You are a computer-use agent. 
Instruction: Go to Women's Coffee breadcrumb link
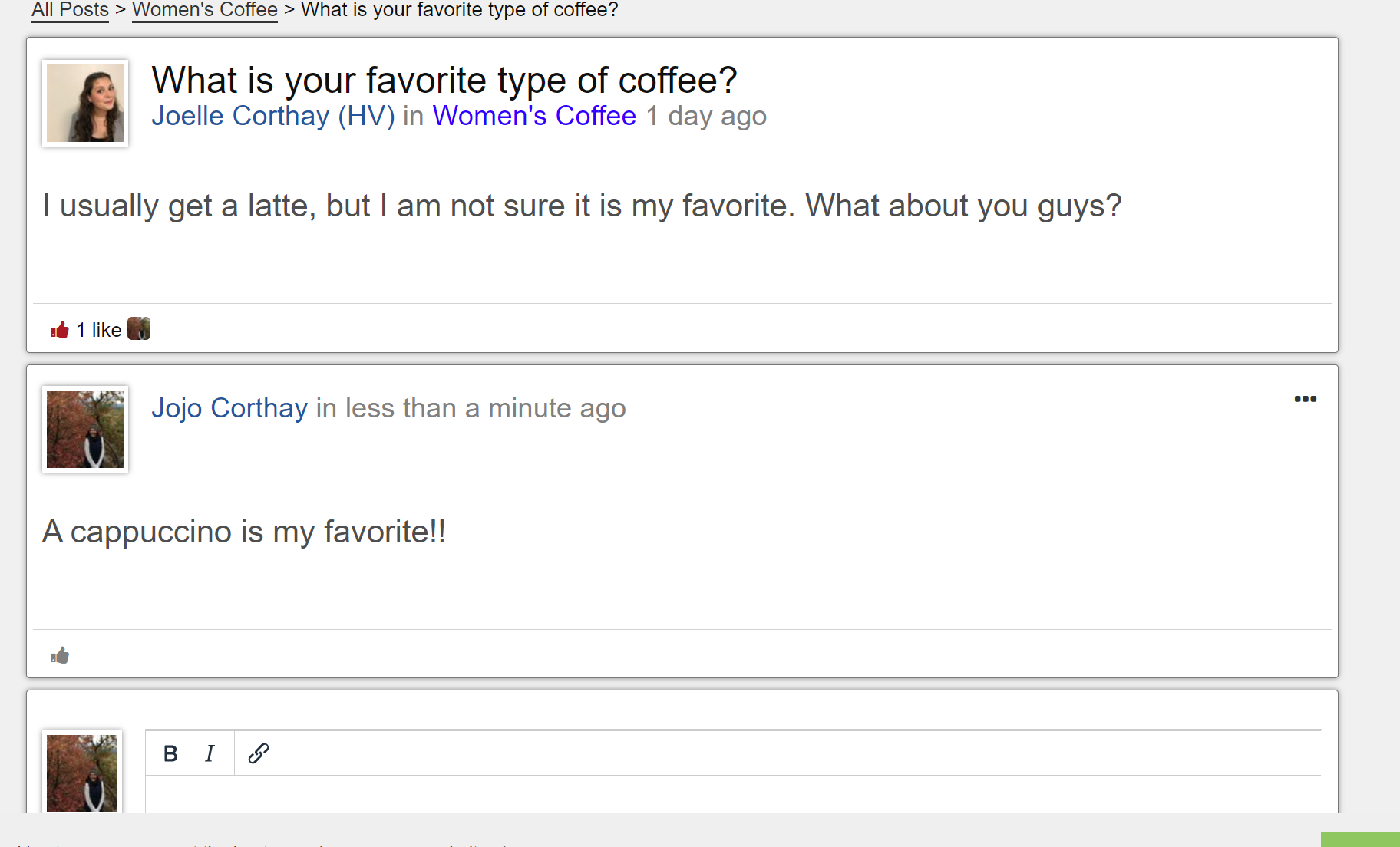(205, 10)
